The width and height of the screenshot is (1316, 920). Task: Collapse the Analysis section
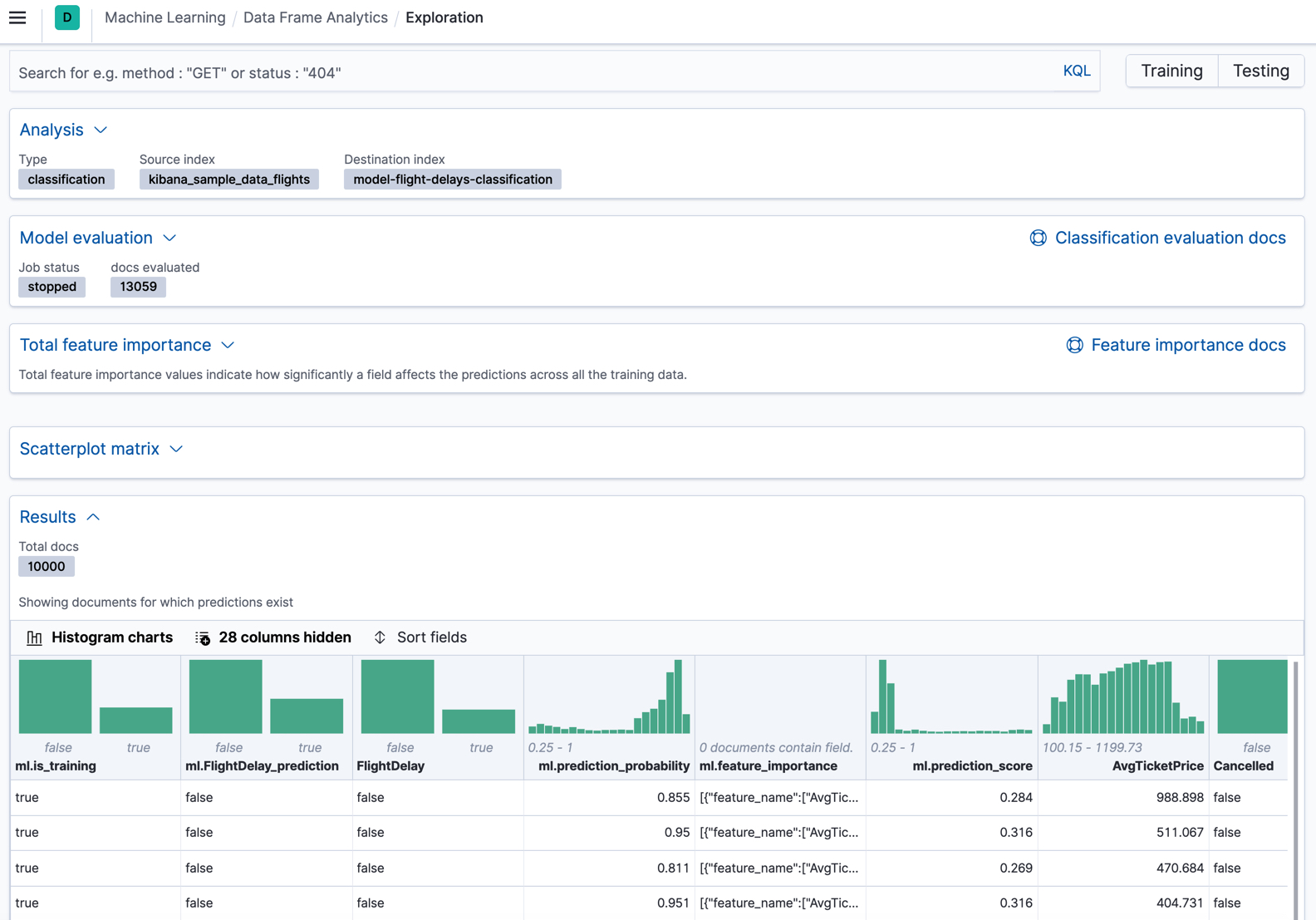tap(101, 130)
